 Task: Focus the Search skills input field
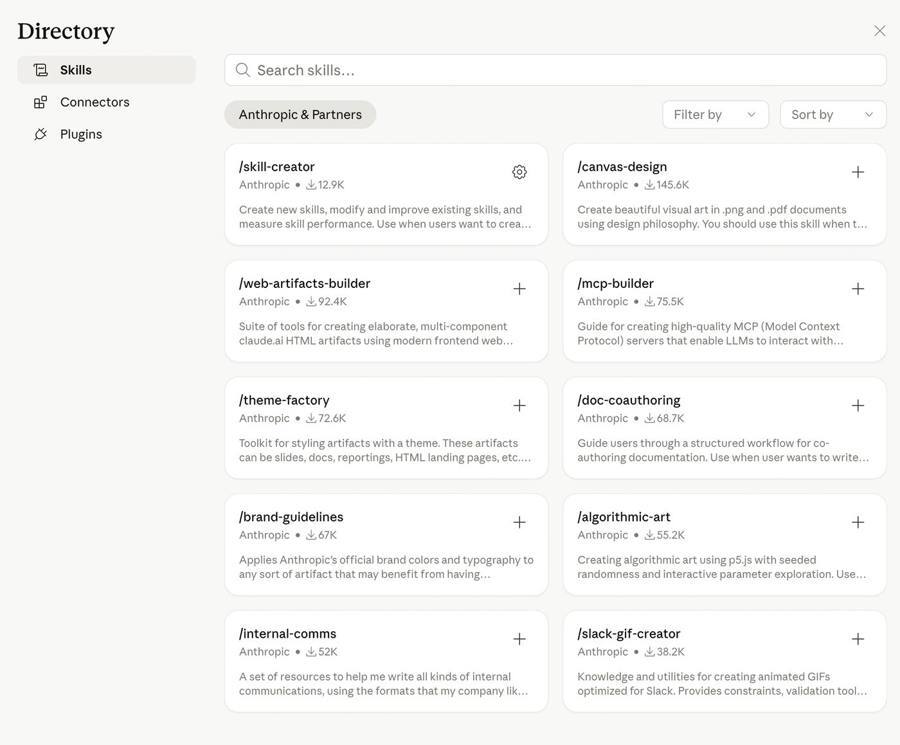pyautogui.click(x=555, y=70)
